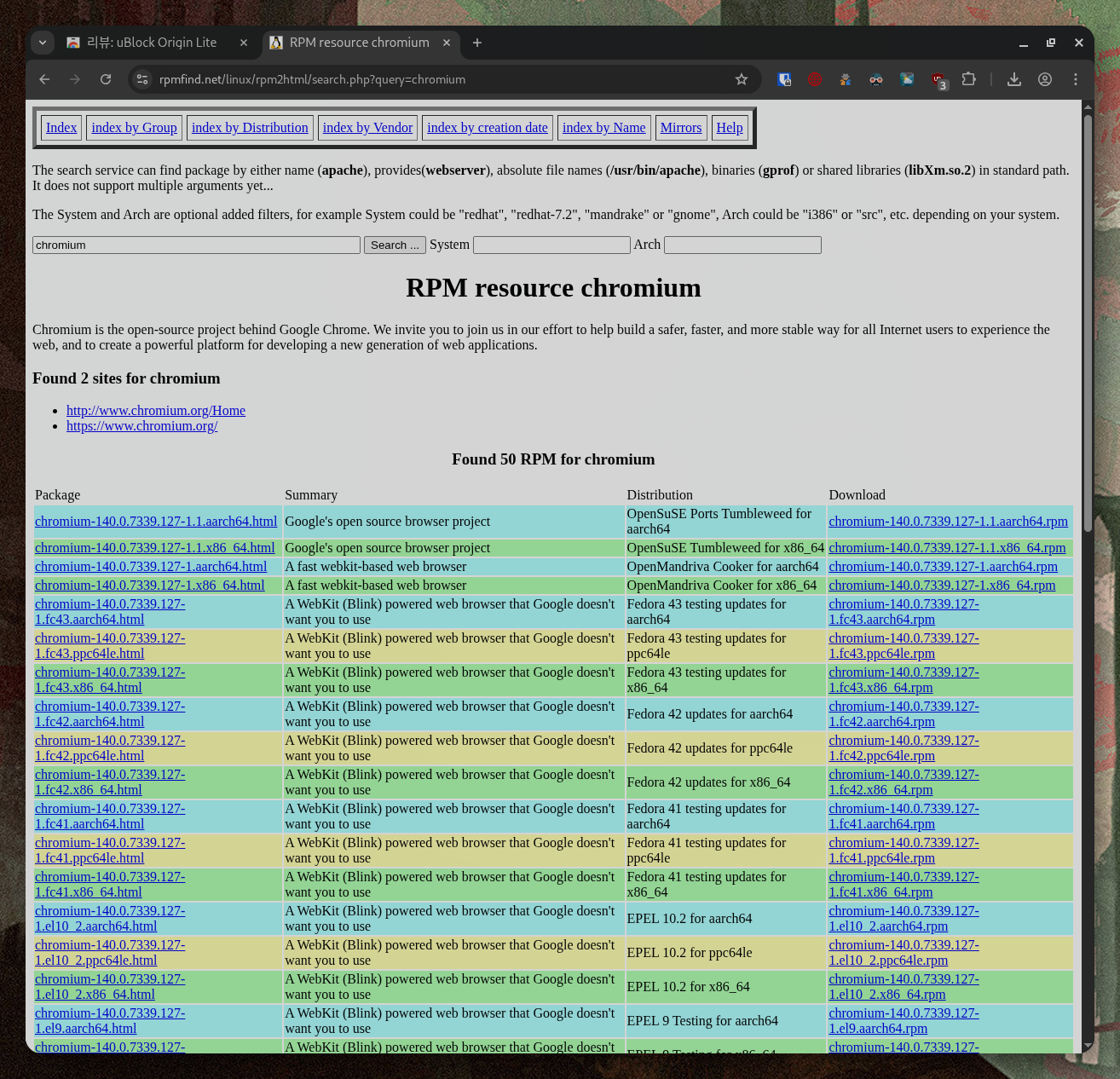The height and width of the screenshot is (1079, 1120).
Task: Open the tab search dropdown
Action: (43, 43)
